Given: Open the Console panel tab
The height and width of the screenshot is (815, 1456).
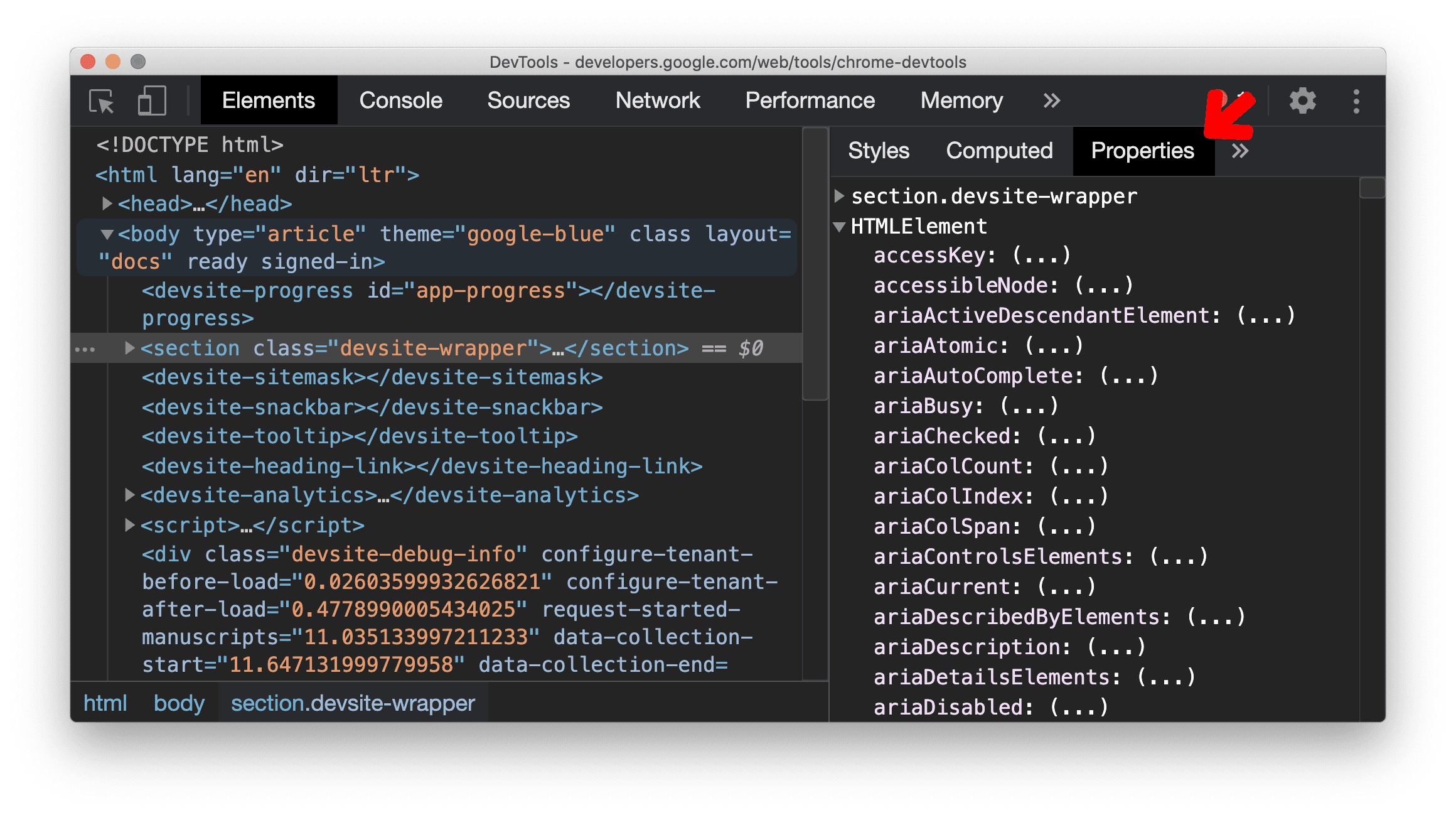Looking at the screenshot, I should [402, 99].
